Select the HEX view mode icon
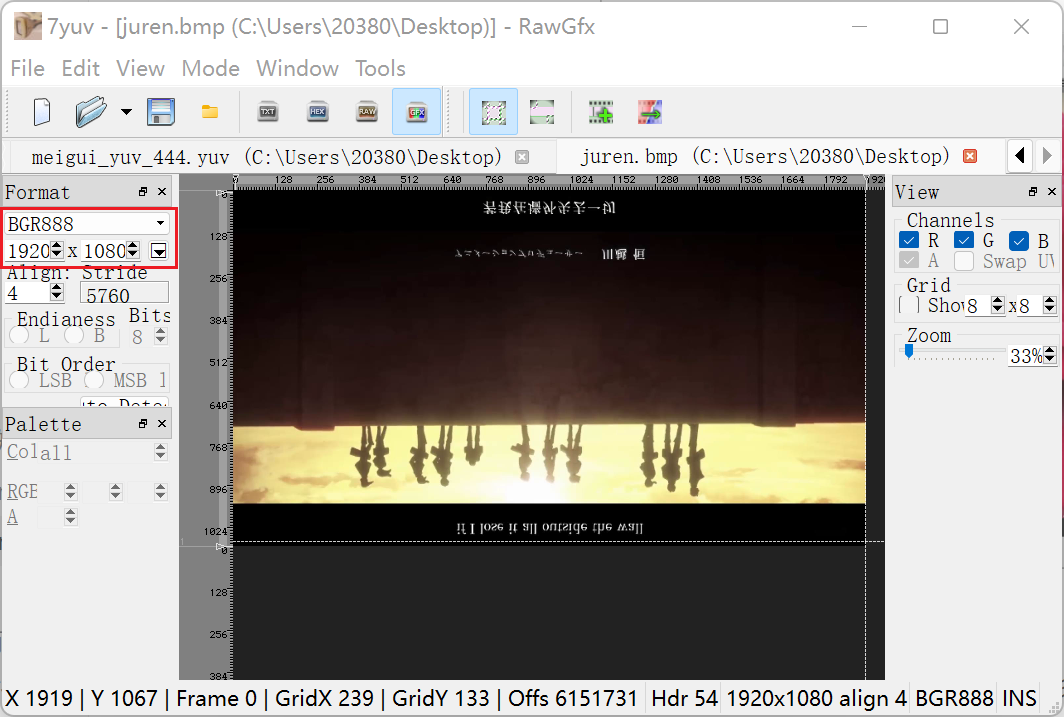Image resolution: width=1064 pixels, height=717 pixels. tap(317, 112)
